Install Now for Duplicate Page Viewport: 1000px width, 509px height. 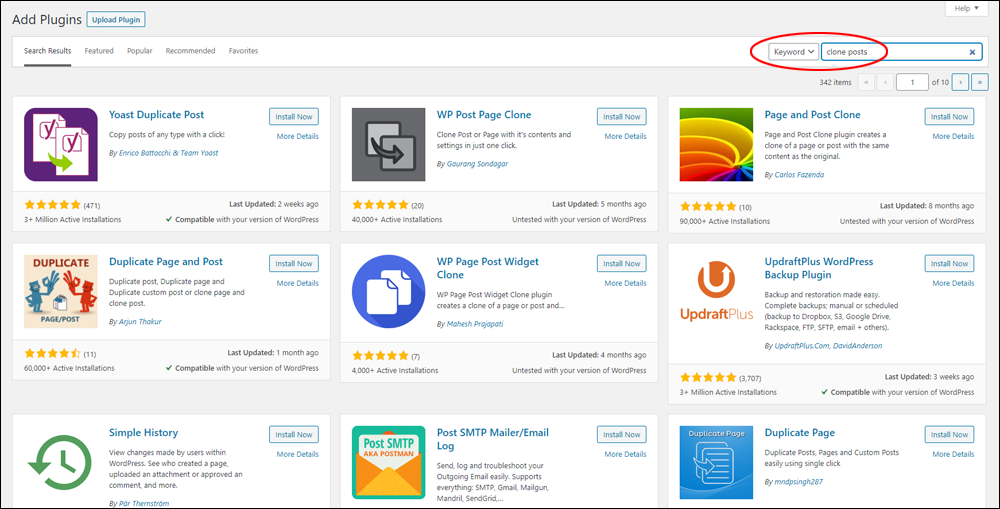pos(950,434)
